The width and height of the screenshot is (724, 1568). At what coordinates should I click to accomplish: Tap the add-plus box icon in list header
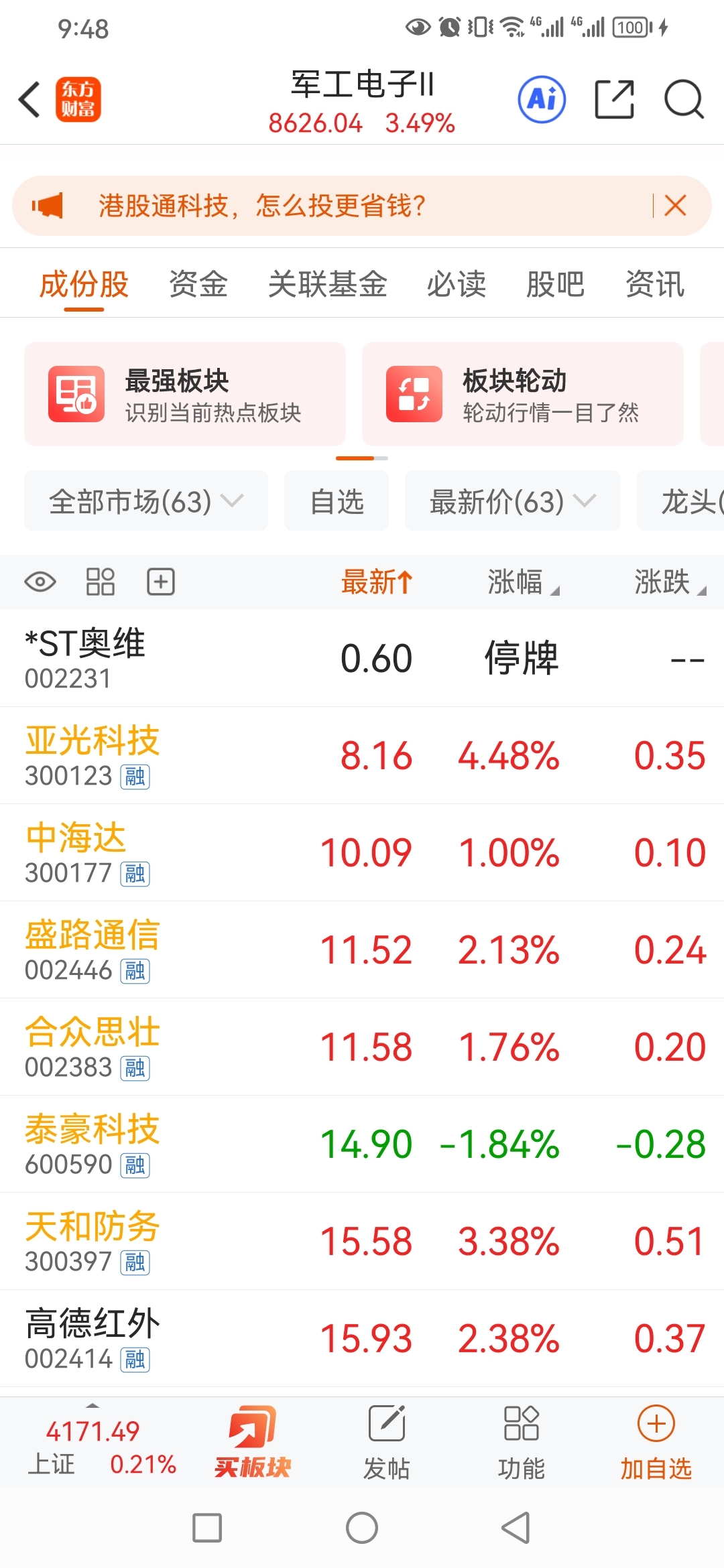(x=161, y=582)
